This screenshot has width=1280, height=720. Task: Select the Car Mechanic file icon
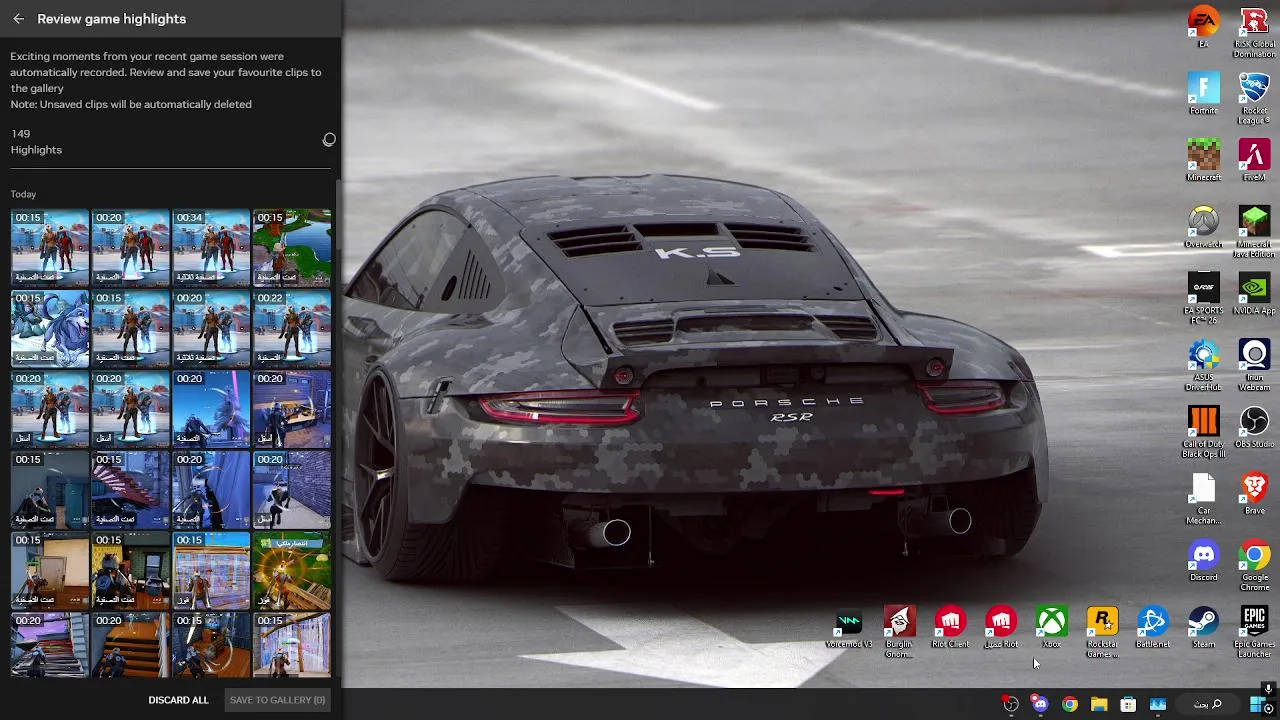tap(1204, 498)
